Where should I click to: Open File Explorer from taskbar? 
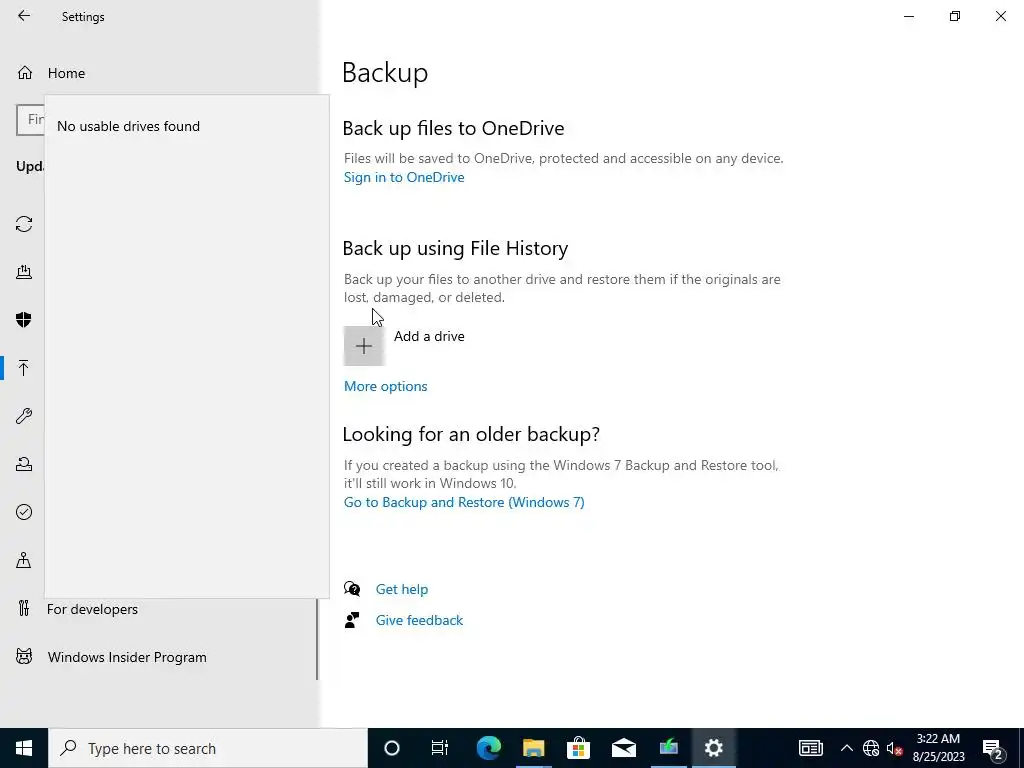pyautogui.click(x=534, y=748)
